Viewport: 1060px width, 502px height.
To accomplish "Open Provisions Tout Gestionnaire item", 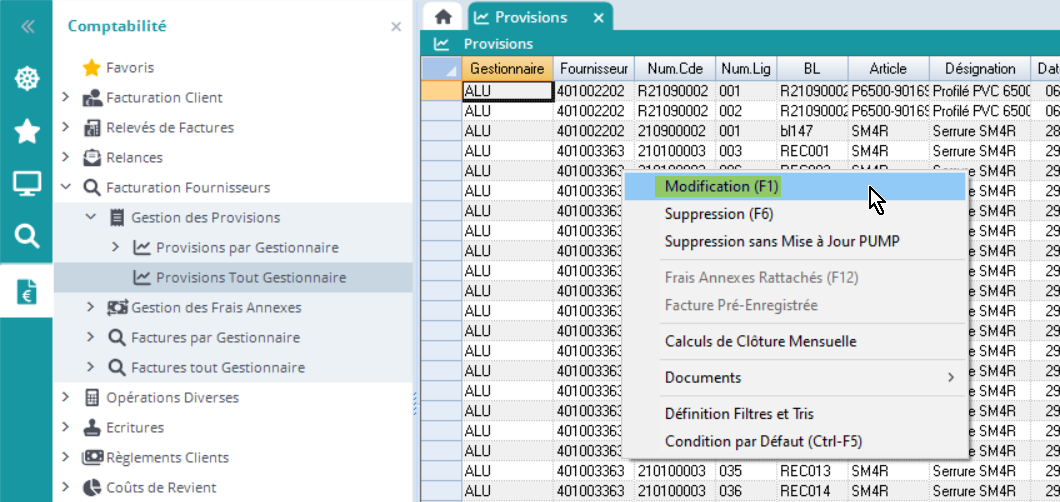I will [251, 278].
